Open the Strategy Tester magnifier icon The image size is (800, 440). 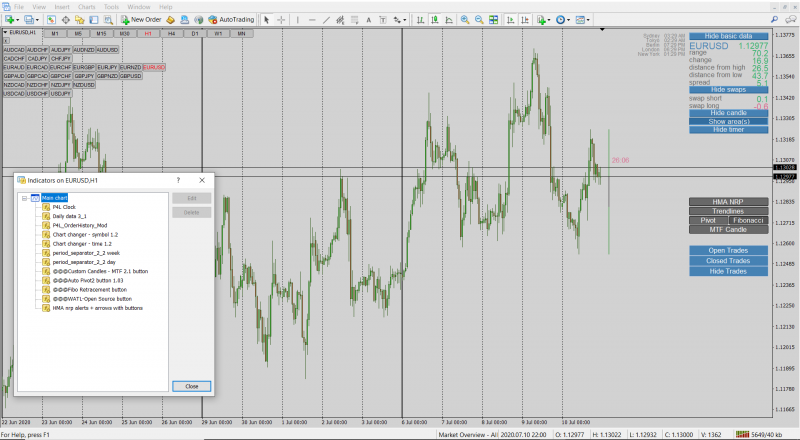[108, 19]
